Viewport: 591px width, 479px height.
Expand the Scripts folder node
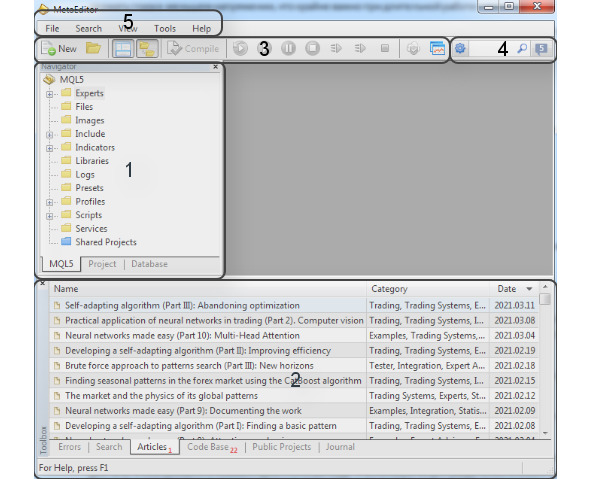[x=49, y=216]
